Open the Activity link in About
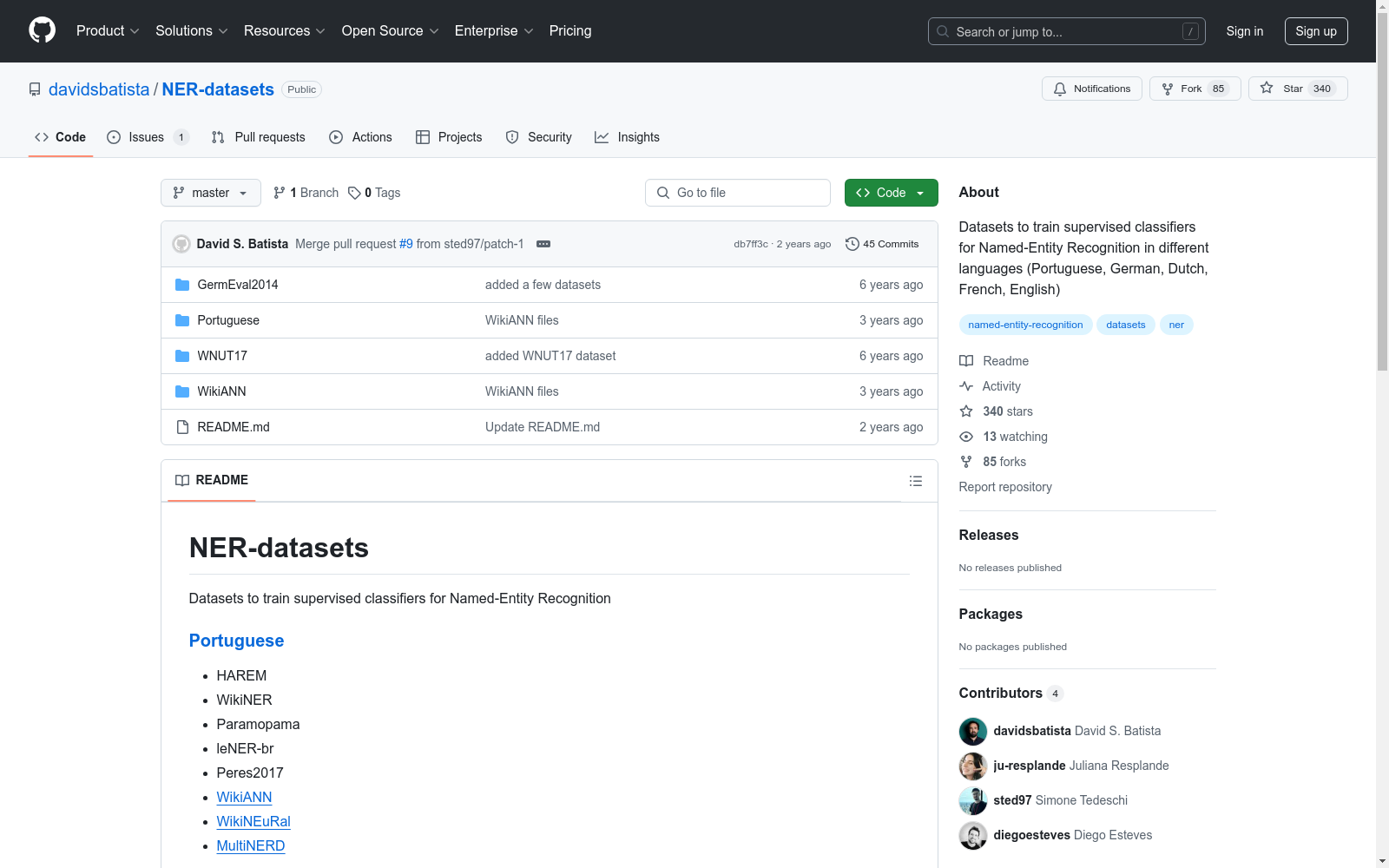 point(991,386)
